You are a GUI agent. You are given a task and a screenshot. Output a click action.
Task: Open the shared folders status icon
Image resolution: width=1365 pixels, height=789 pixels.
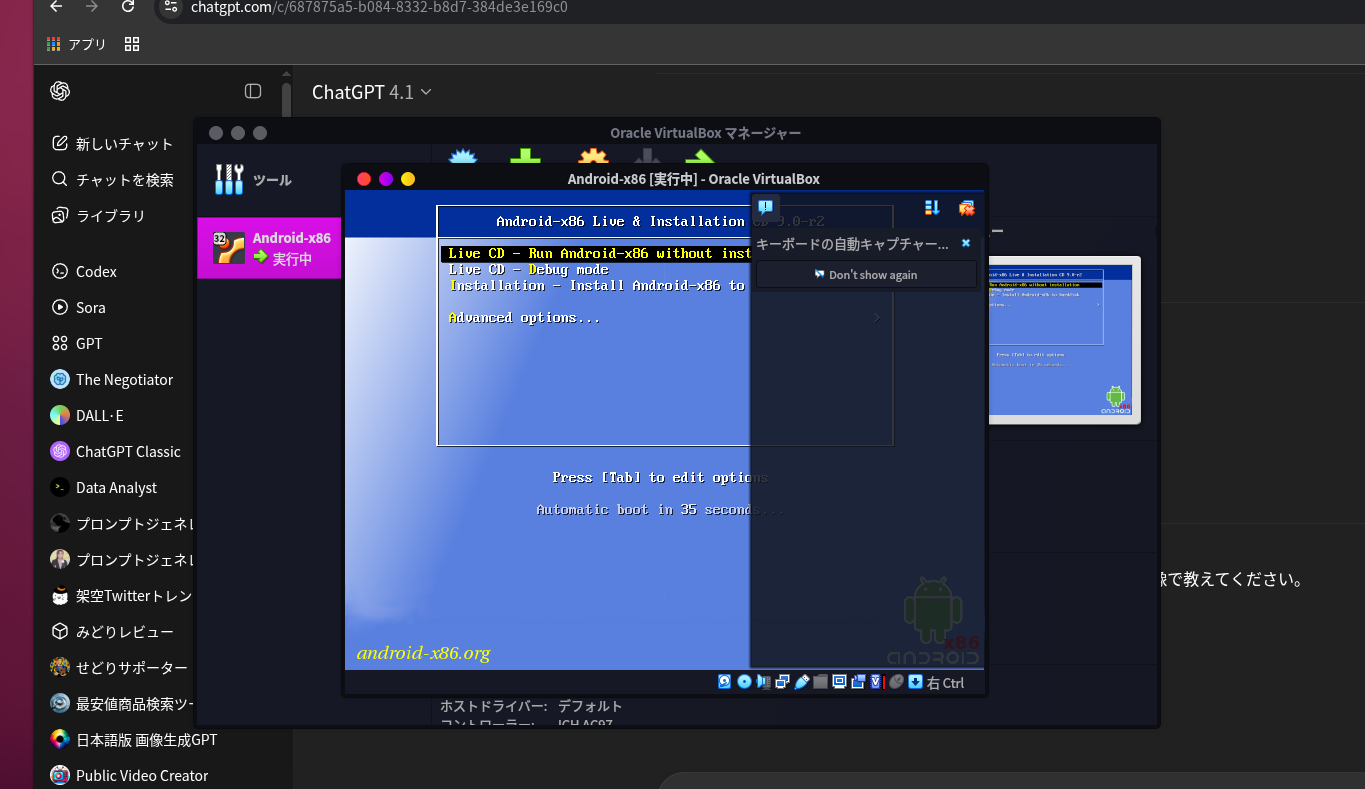[821, 682]
